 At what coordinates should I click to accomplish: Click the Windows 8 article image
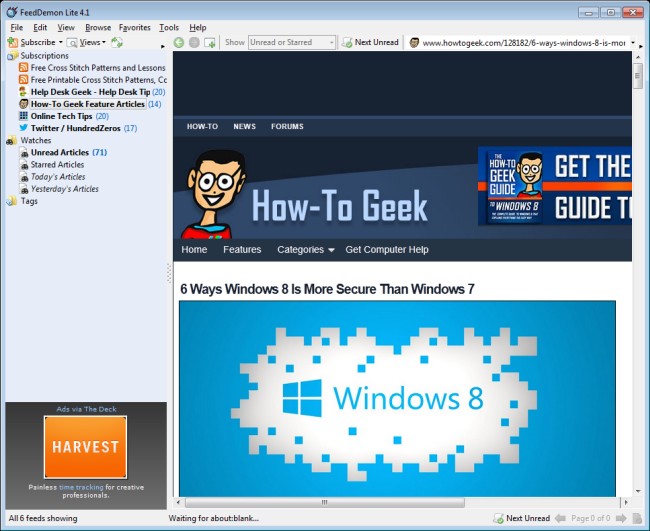397,398
